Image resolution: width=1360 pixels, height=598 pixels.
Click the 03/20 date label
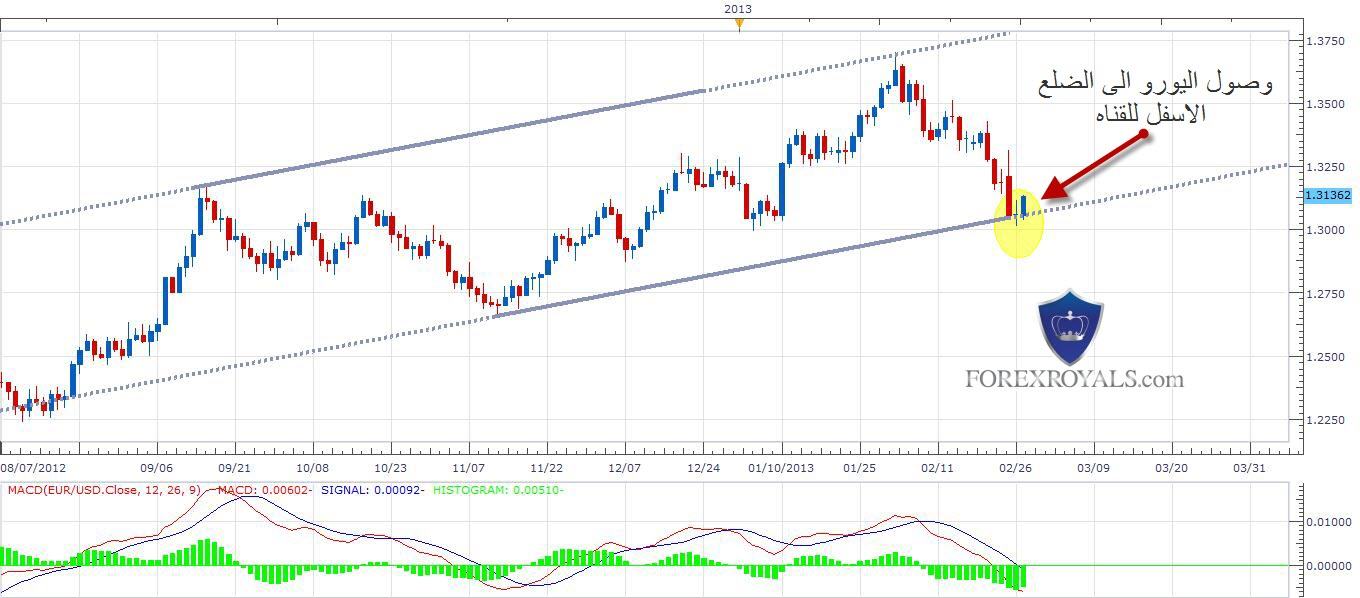tap(1171, 467)
